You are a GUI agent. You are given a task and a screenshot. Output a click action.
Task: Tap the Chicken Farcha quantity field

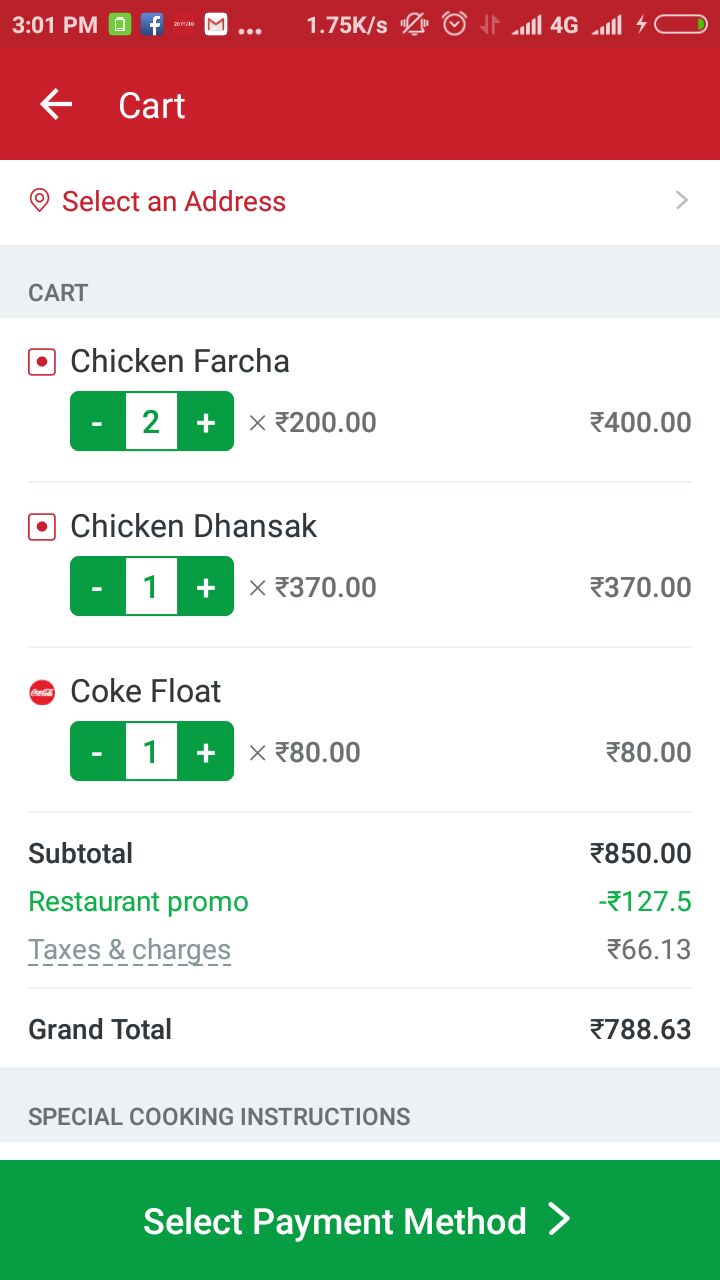tap(151, 422)
